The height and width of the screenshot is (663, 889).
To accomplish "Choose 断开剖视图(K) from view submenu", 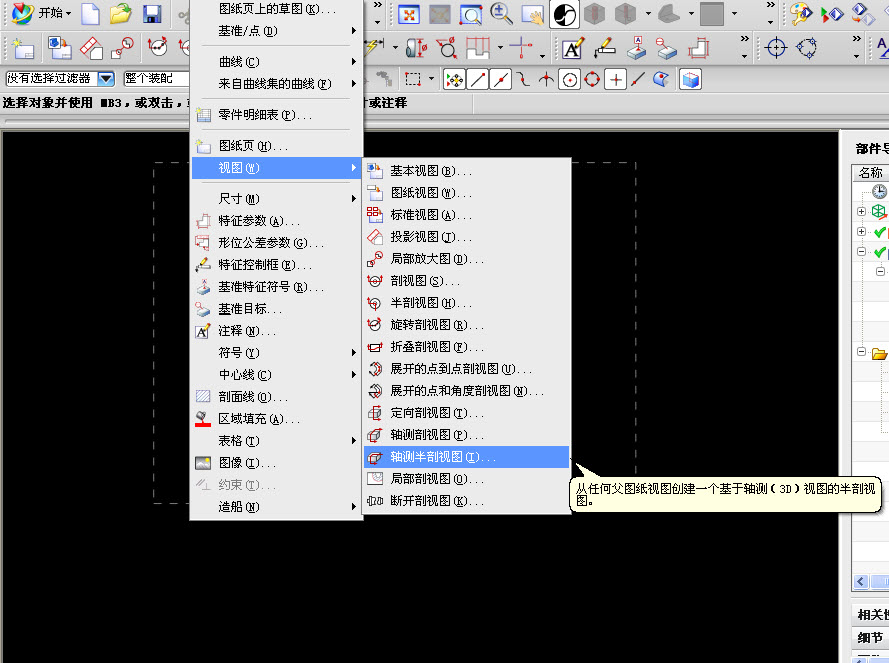I will tap(466, 501).
